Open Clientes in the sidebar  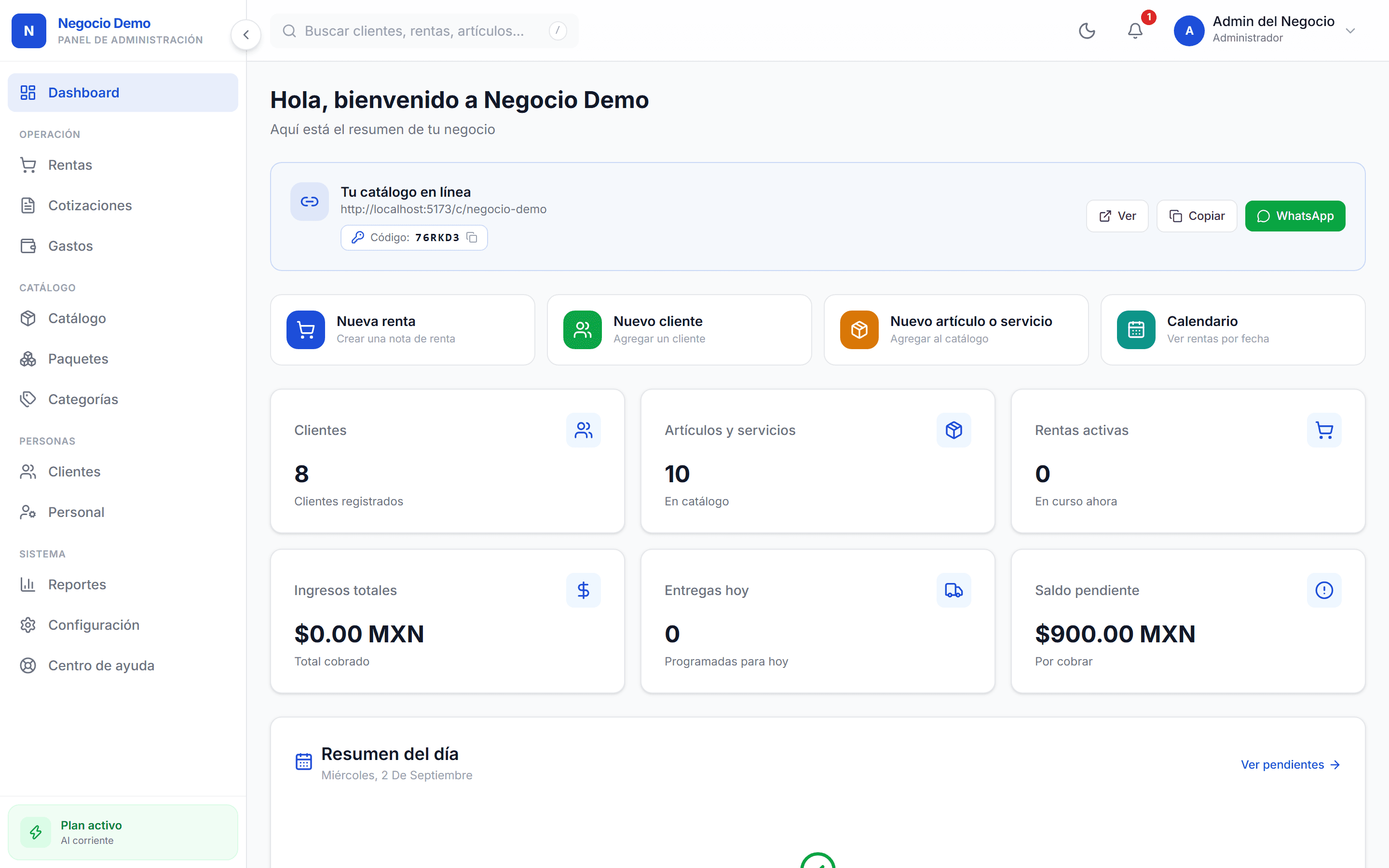(x=123, y=471)
